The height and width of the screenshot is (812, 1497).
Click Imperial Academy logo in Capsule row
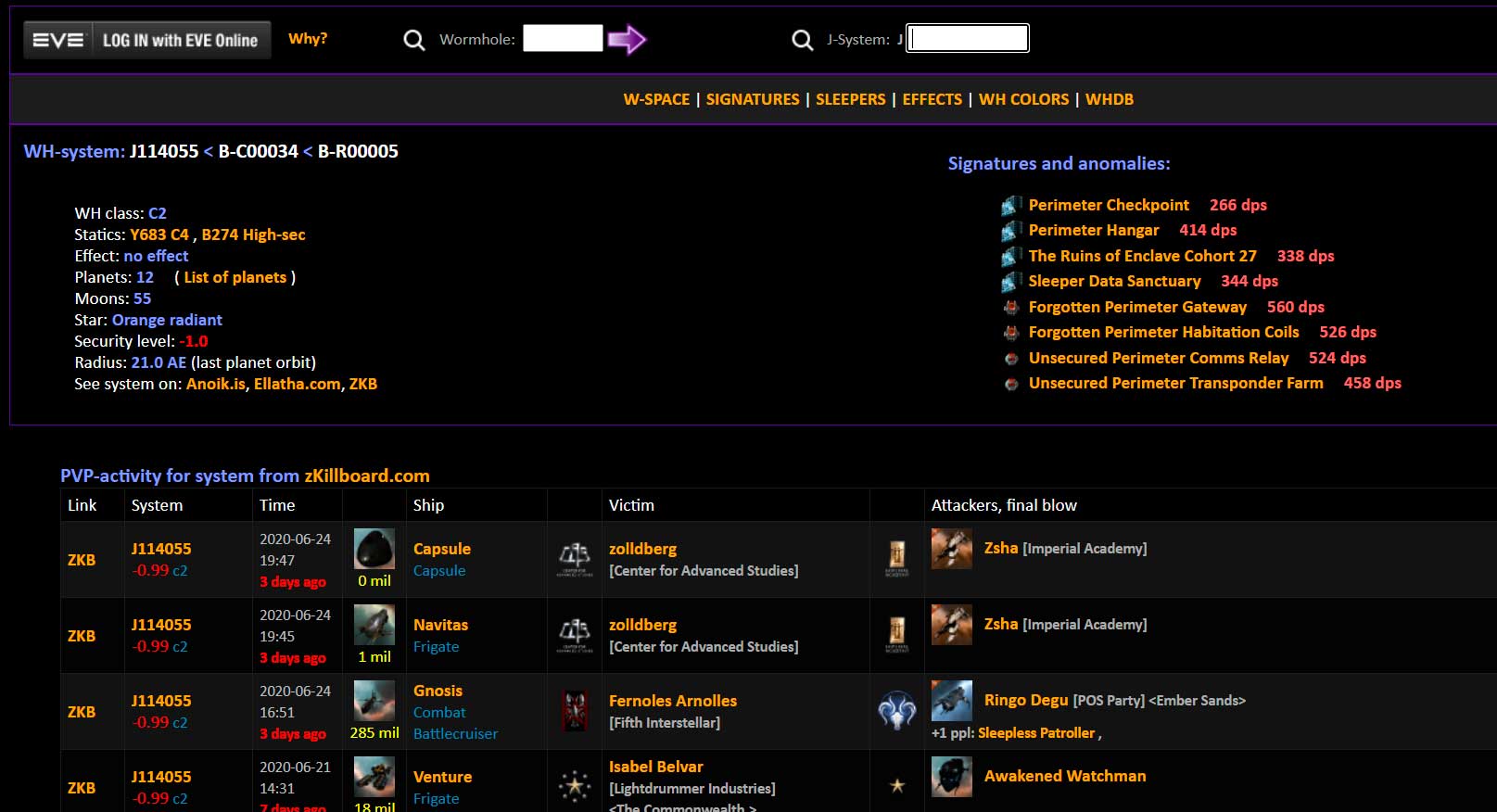pos(897,559)
